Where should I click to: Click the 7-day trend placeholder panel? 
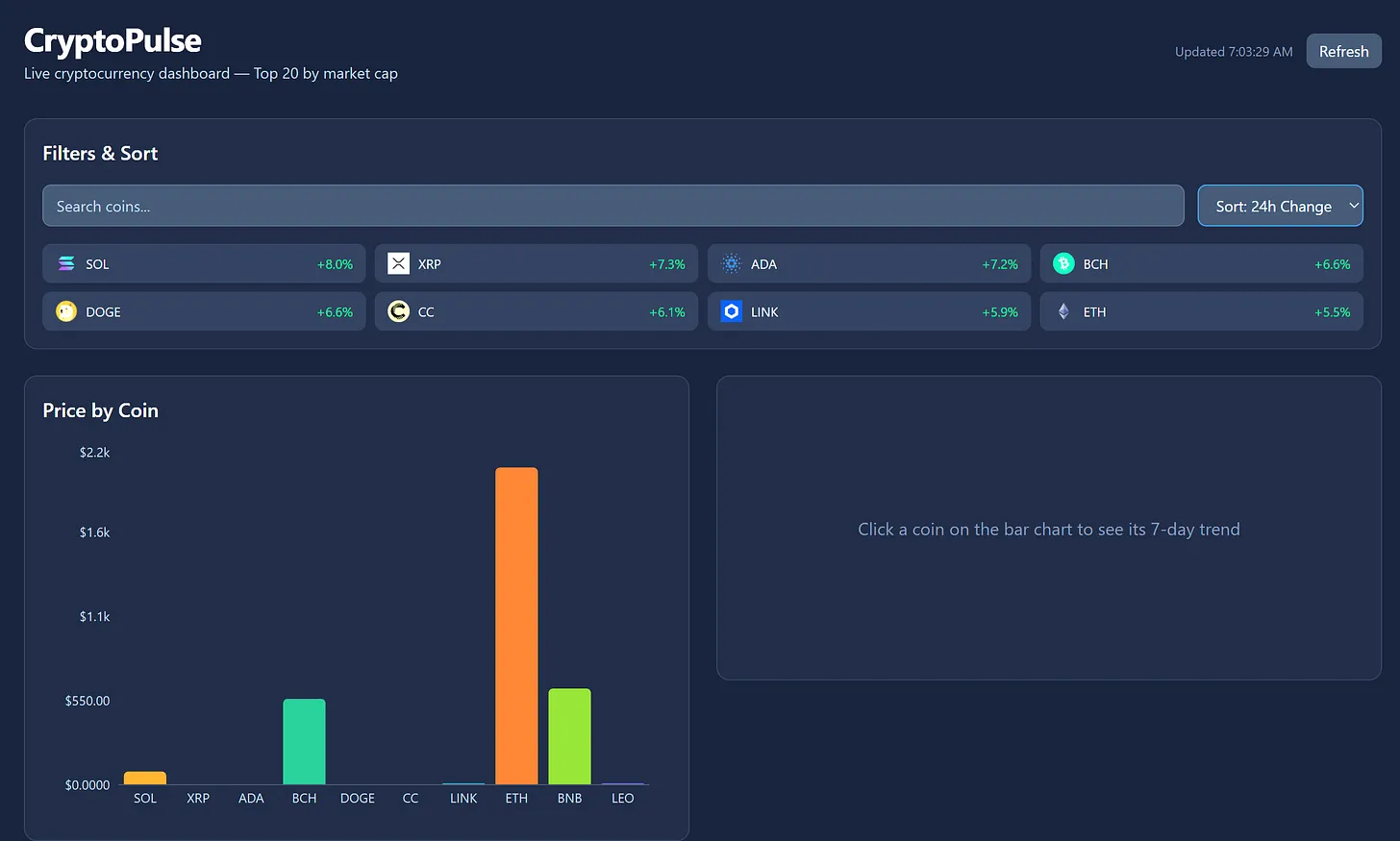1048,529
